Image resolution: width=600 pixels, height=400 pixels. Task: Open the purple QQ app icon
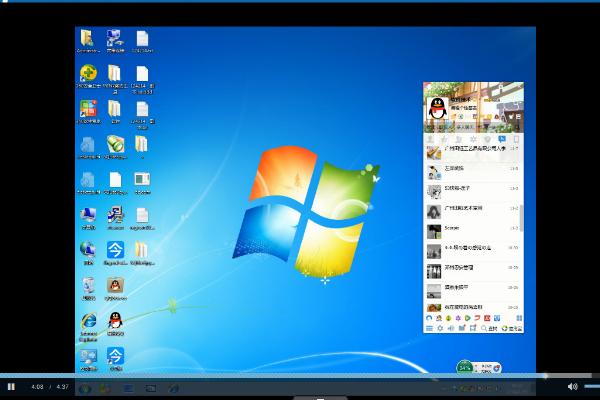click(x=458, y=318)
